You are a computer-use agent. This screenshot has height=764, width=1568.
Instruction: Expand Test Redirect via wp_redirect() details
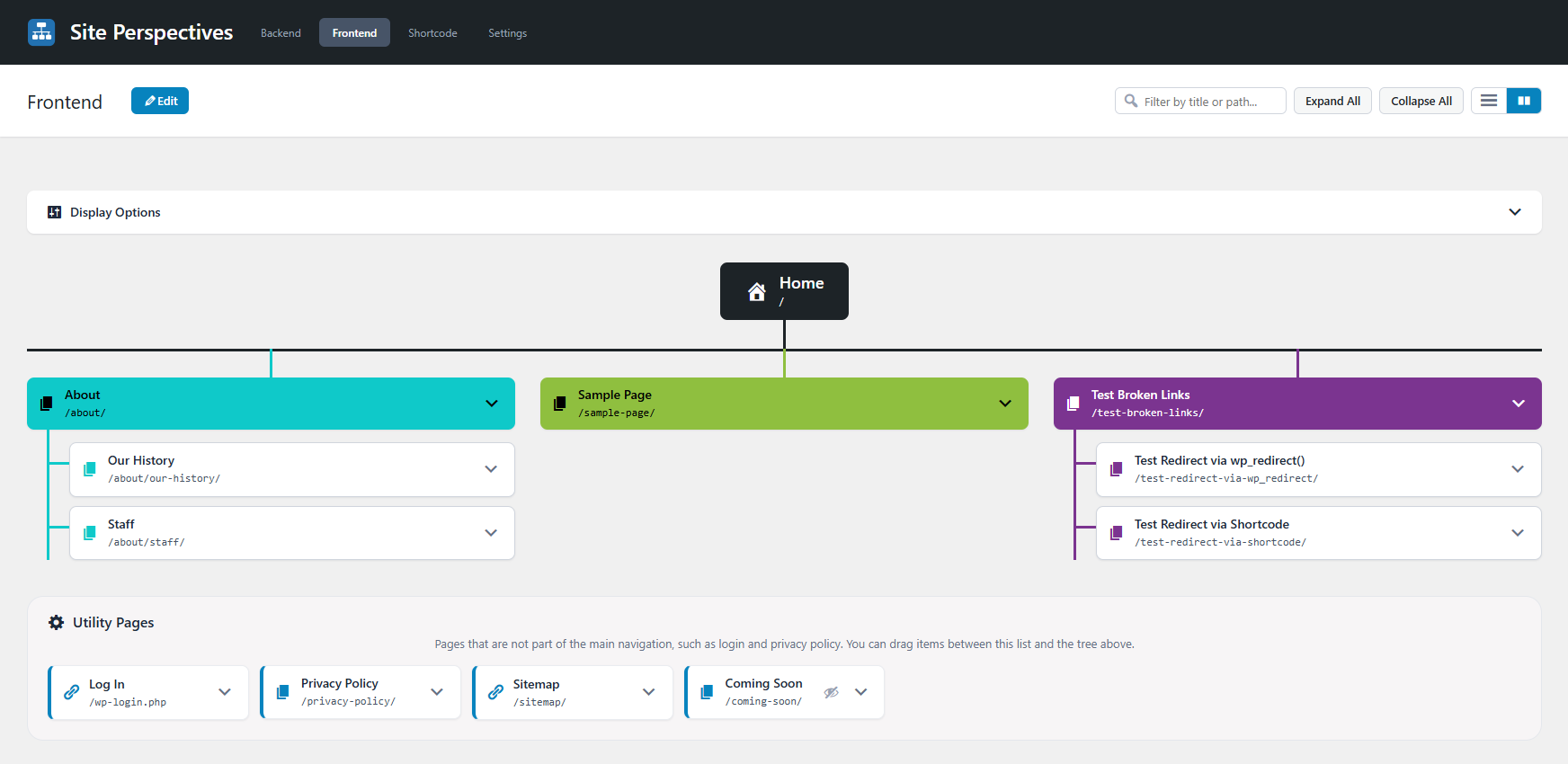(1518, 469)
